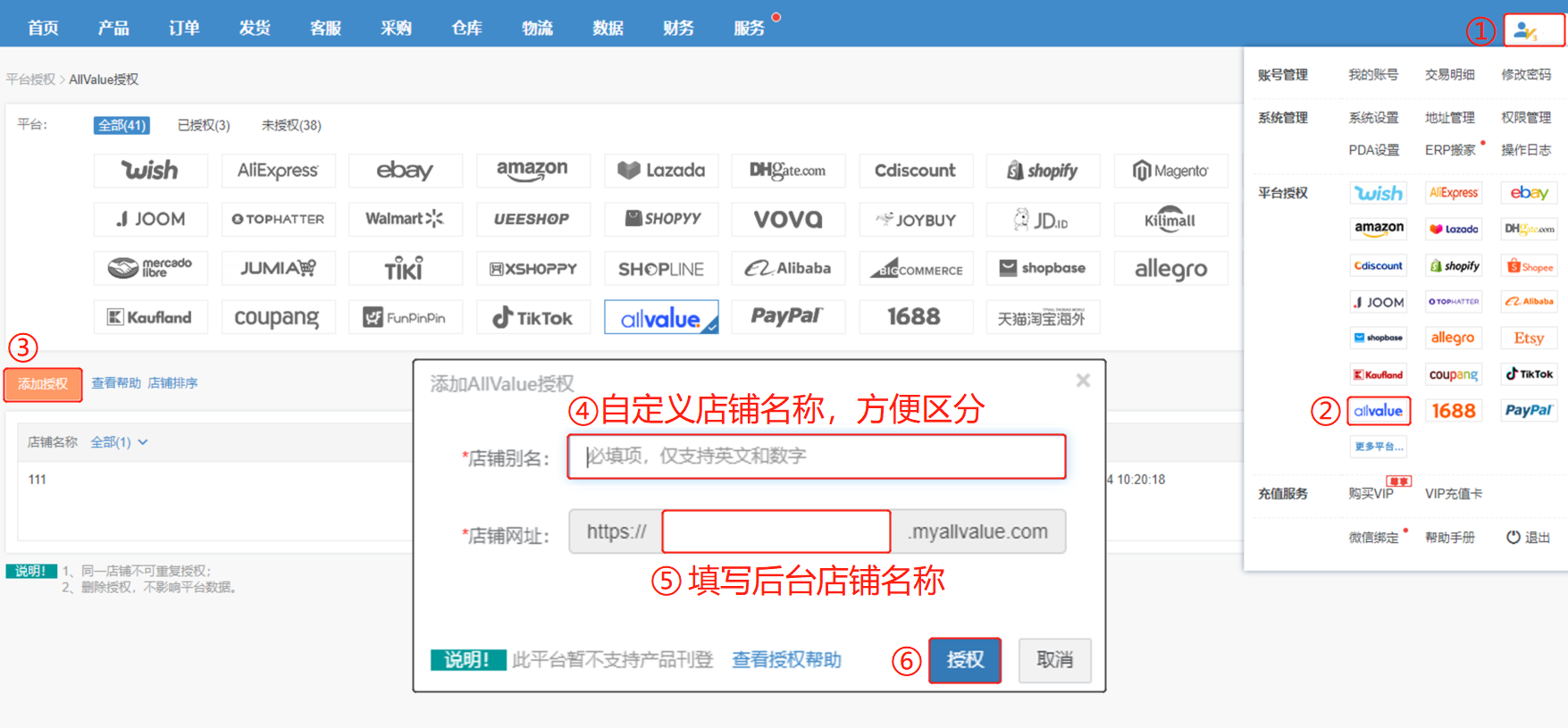Choose the Cdiscount tile in main grid
The image size is (1568, 728).
pyautogui.click(x=916, y=170)
